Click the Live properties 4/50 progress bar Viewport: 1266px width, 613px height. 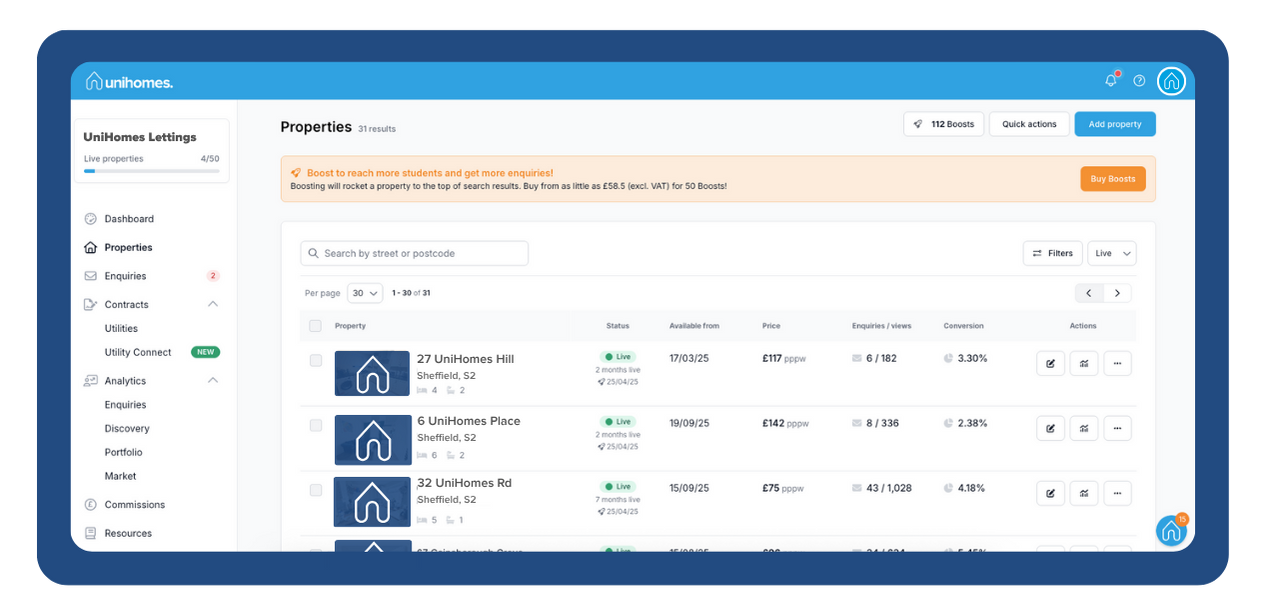coord(152,171)
